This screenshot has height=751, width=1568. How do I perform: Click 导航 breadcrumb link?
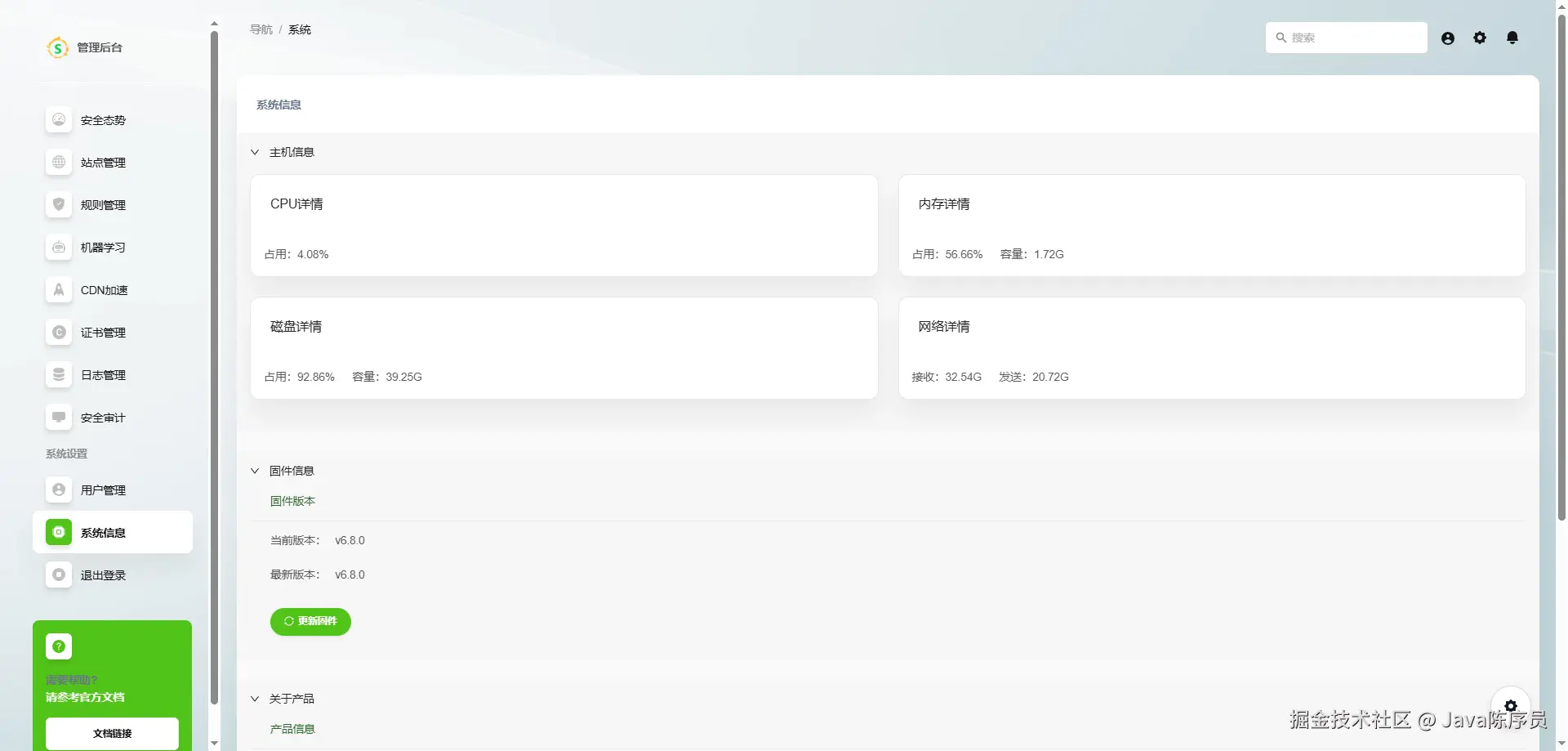pyautogui.click(x=261, y=29)
